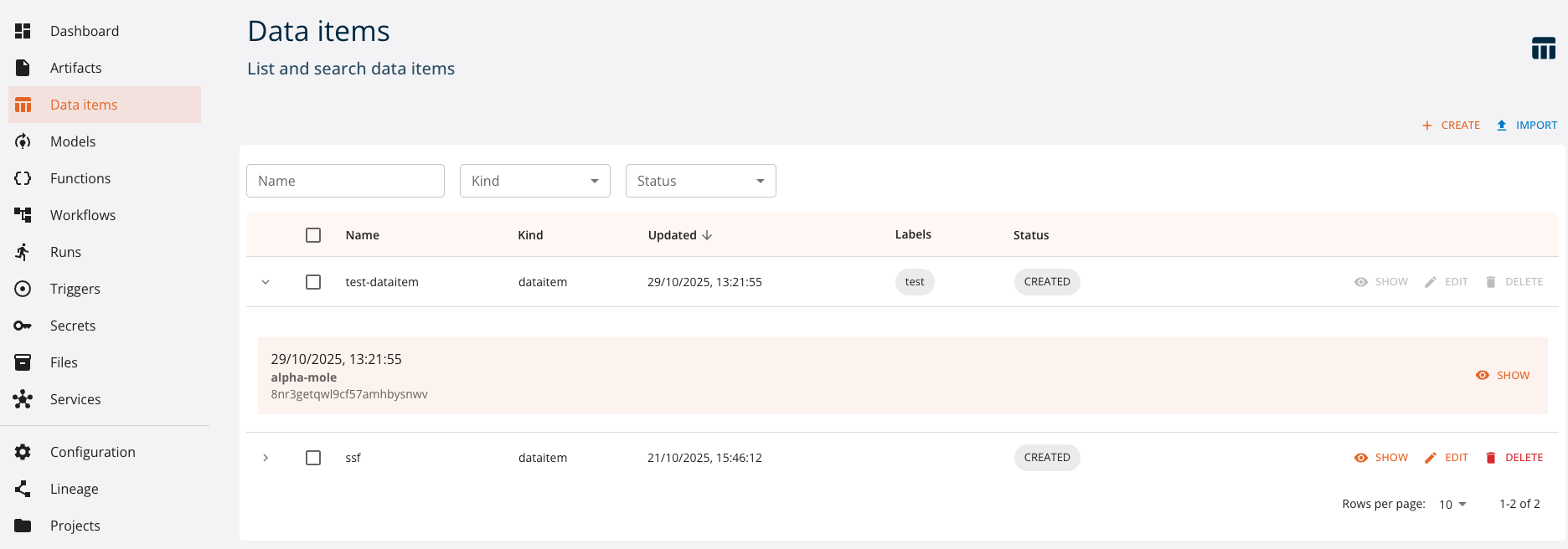The width and height of the screenshot is (1568, 549).
Task: Go to Projects in the sidebar
Action: click(x=75, y=526)
